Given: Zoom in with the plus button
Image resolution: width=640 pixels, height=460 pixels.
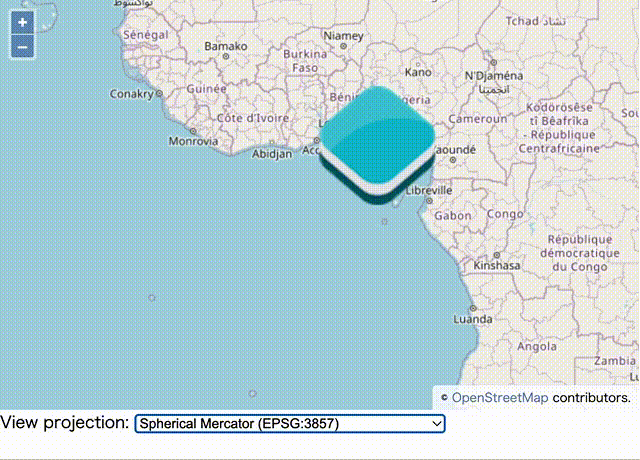Looking at the screenshot, I should click(22, 22).
